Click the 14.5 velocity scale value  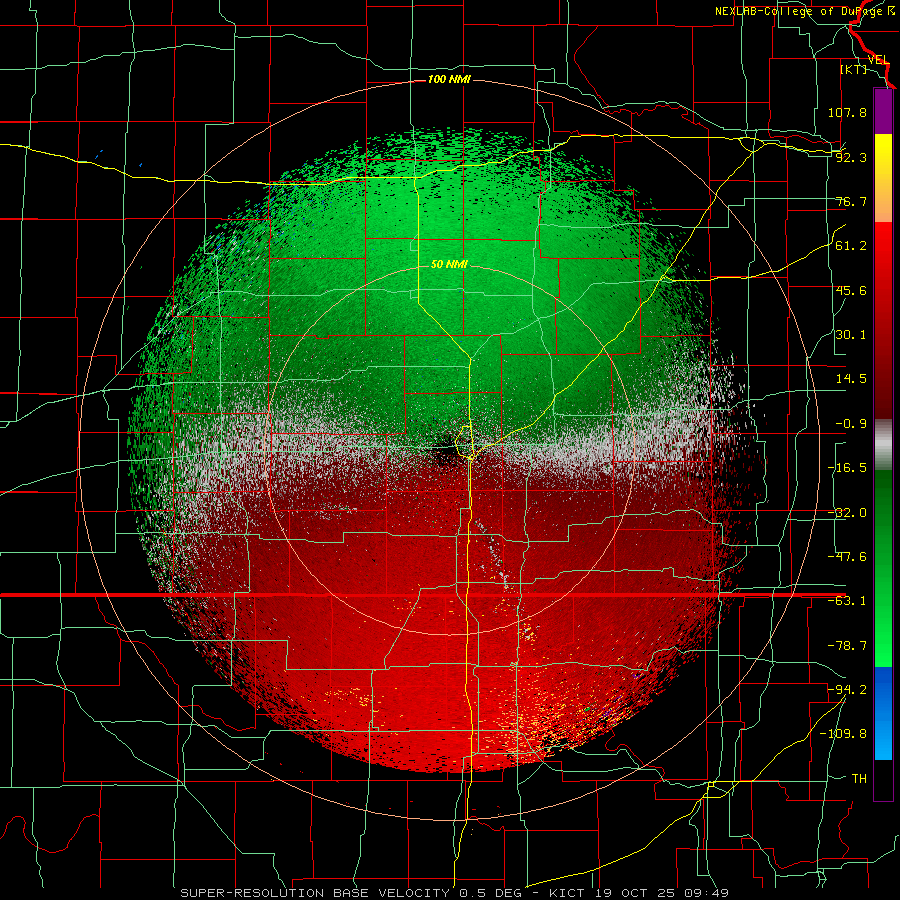point(851,379)
